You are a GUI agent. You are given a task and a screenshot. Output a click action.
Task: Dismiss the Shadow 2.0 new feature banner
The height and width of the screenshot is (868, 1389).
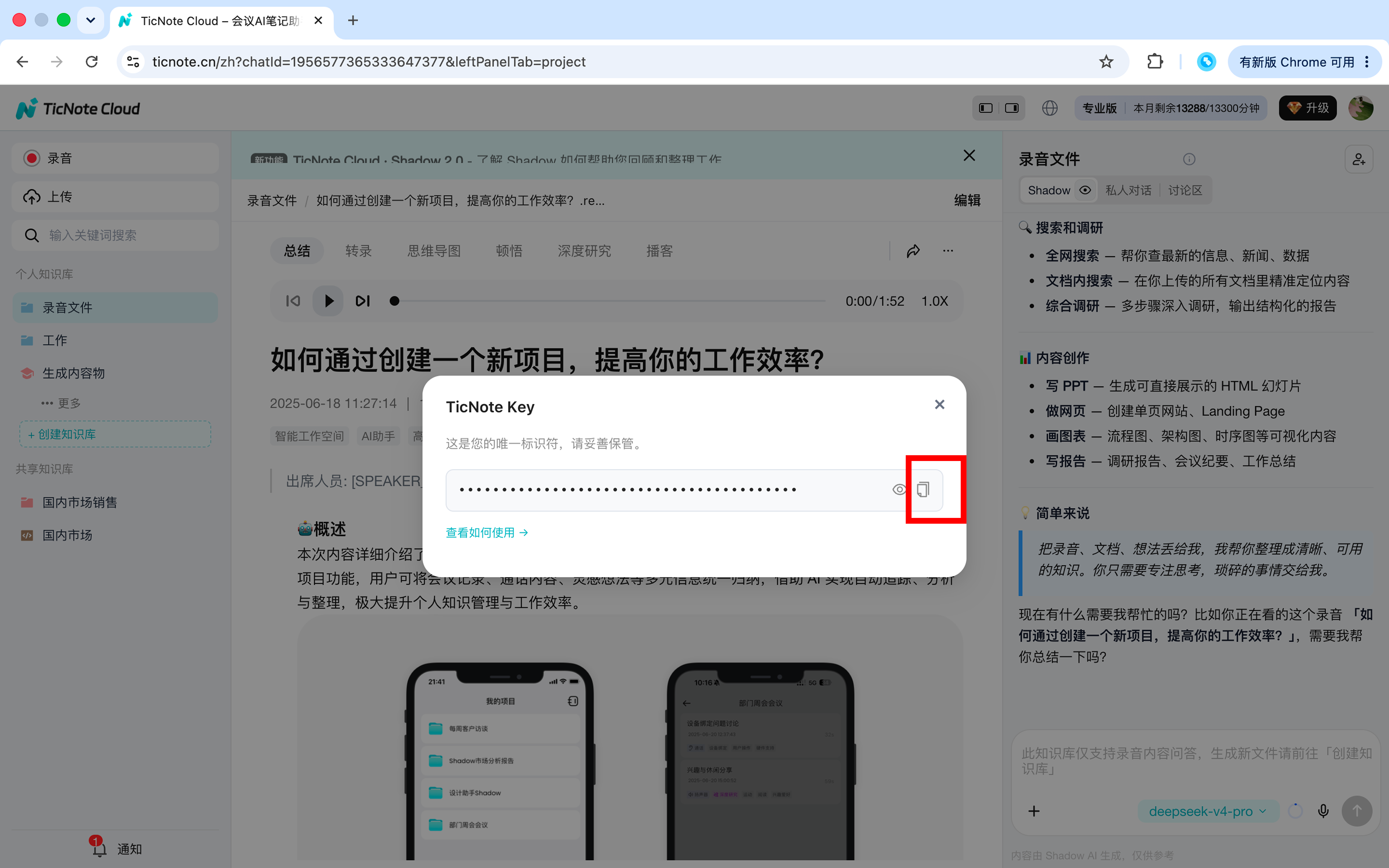(x=969, y=156)
